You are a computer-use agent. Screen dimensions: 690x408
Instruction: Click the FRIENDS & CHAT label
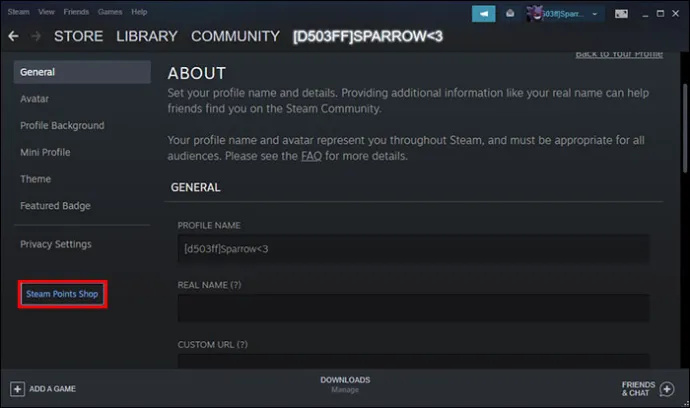coord(638,389)
